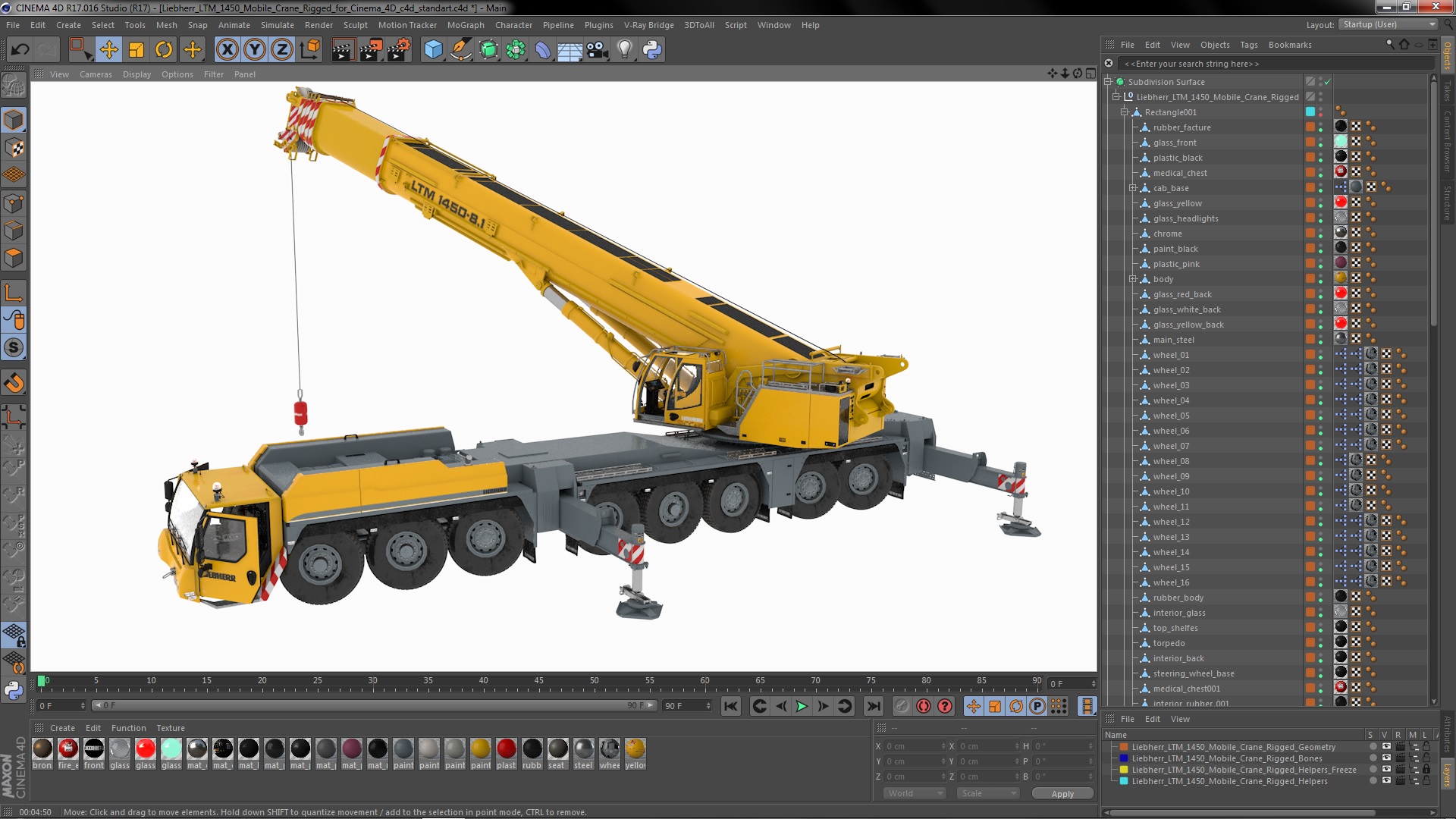Open the World coordinate dropdown

click(x=915, y=793)
